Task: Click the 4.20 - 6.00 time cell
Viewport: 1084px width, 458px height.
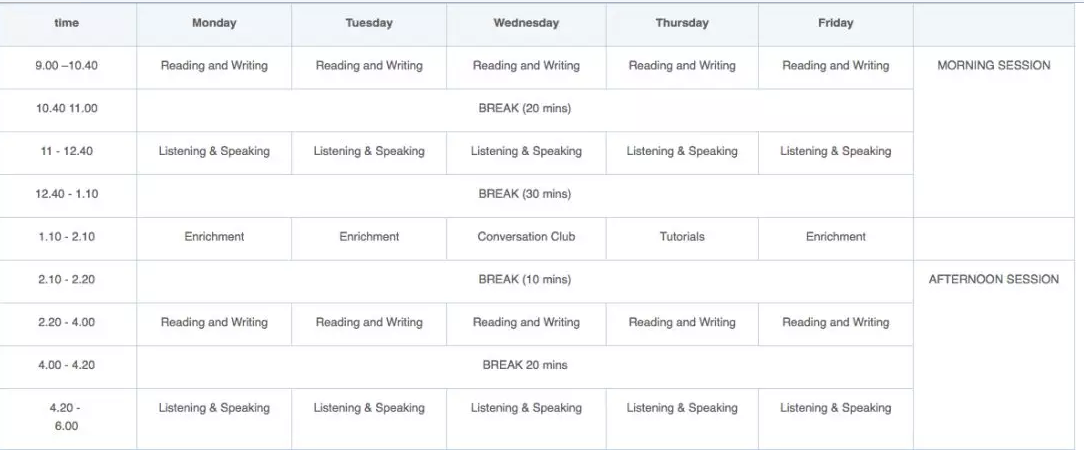Action: 67,417
